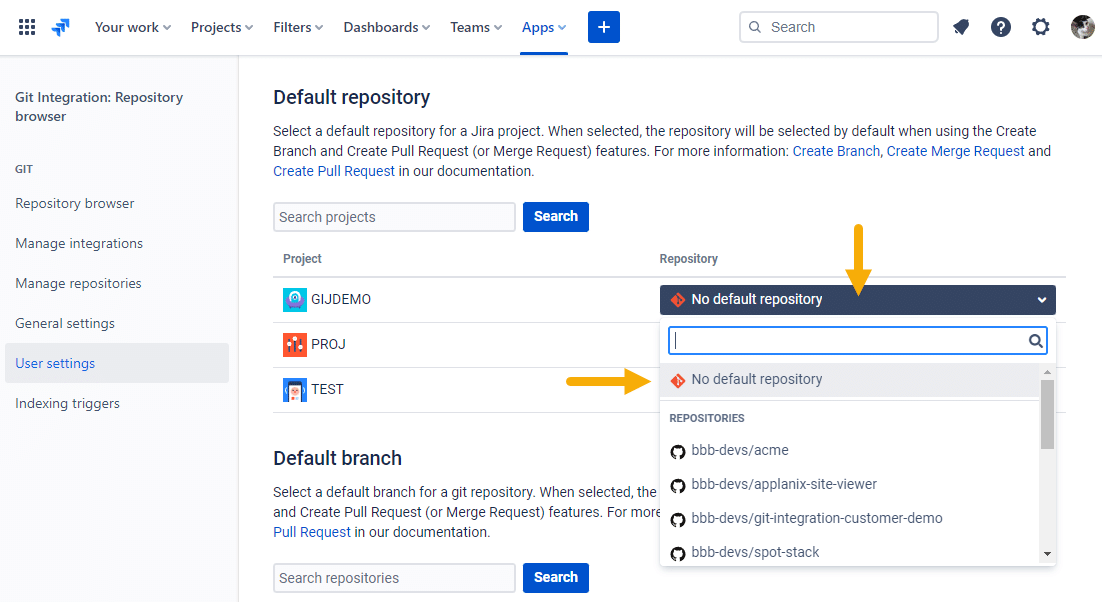The image size is (1102, 602).
Task: Open the Create Merge Request link
Action: point(955,151)
